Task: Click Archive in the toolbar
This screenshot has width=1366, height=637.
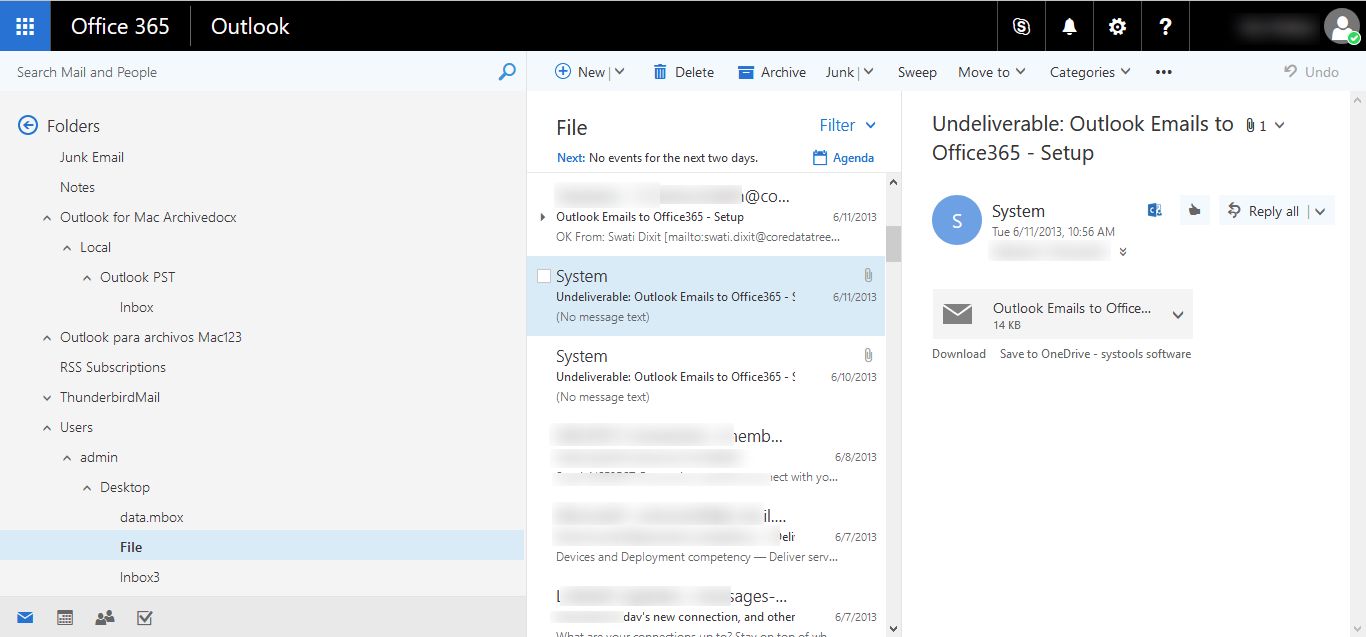Action: 771,72
